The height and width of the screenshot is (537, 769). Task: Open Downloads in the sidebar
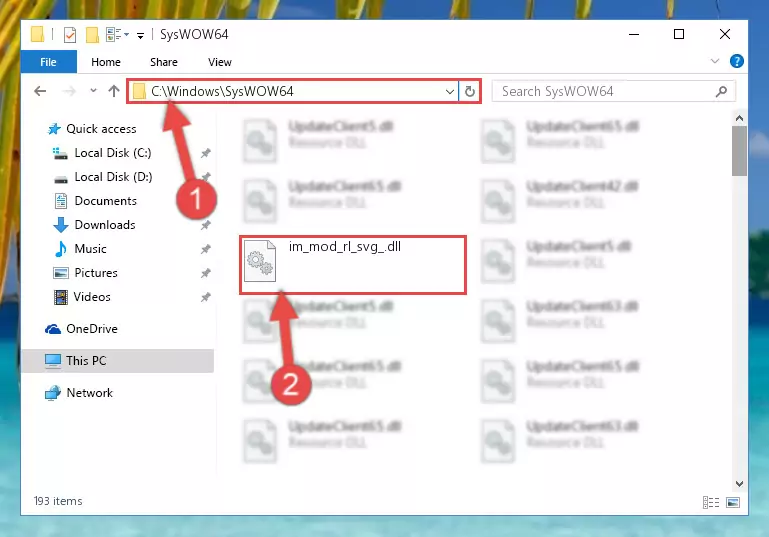105,225
